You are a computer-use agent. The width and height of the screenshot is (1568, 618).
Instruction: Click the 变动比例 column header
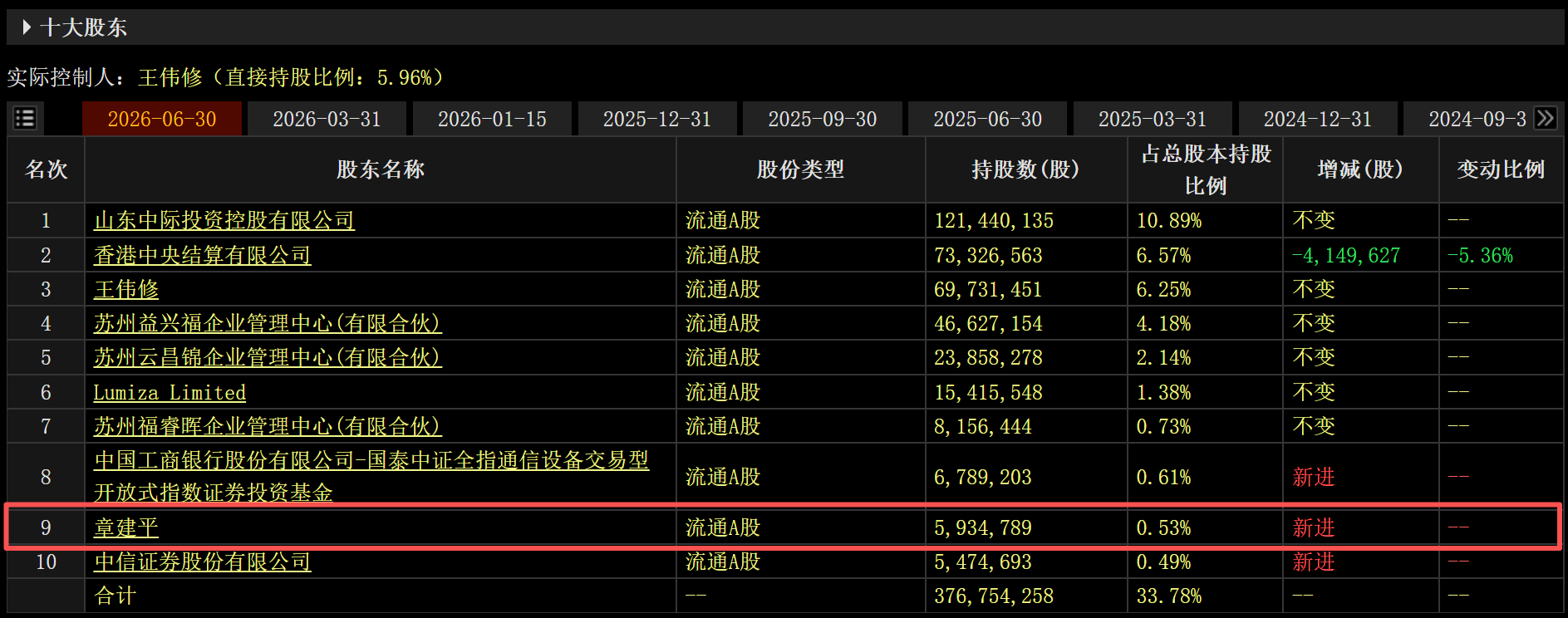point(1501,169)
